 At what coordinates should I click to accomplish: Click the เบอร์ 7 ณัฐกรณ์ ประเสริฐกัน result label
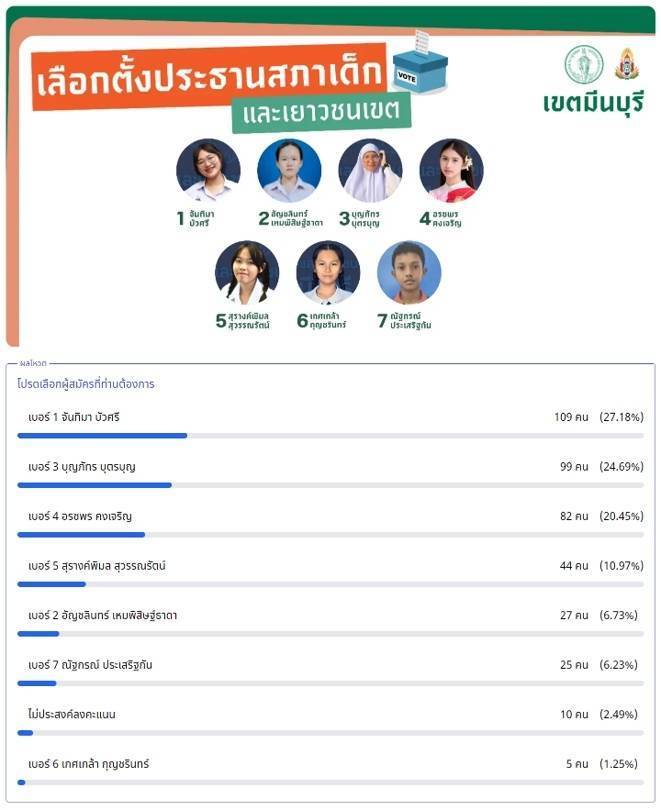tap(90, 665)
